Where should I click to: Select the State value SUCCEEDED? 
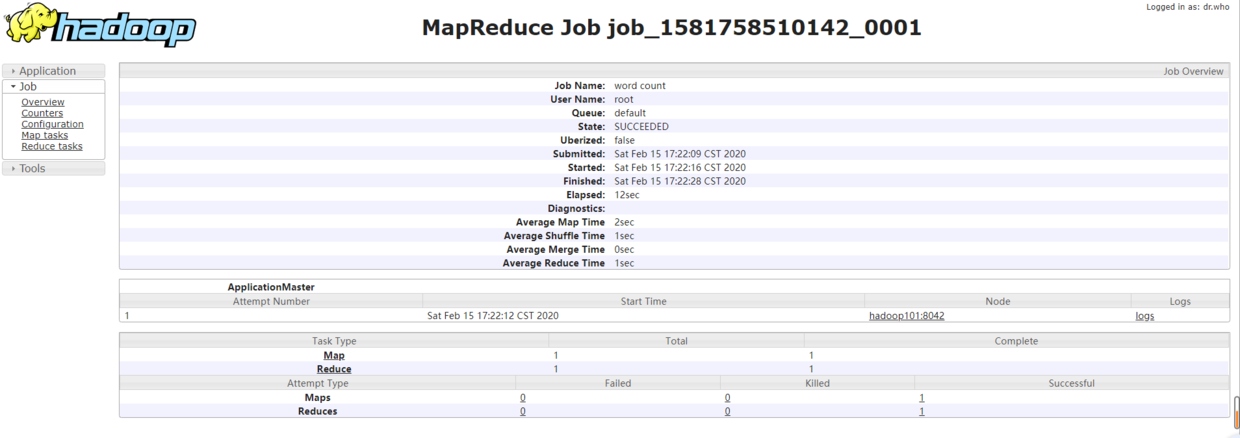[641, 127]
